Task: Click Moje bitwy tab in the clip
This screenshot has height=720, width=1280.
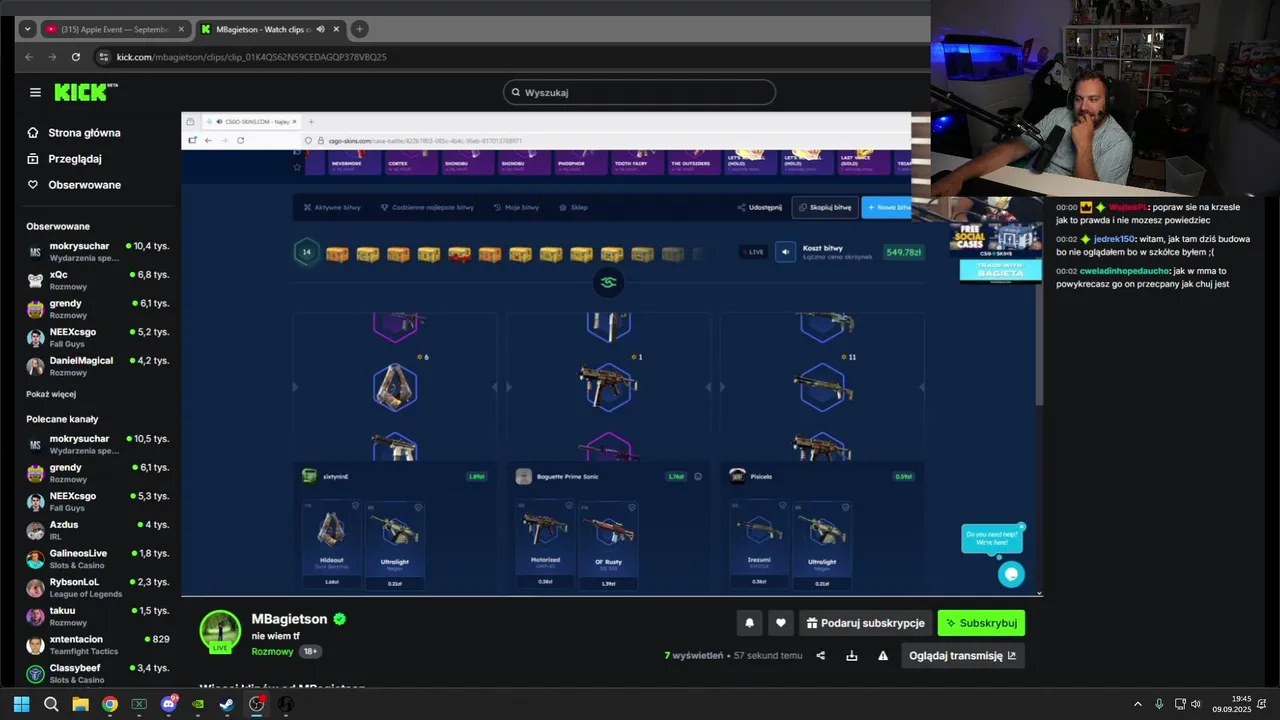Action: point(516,207)
